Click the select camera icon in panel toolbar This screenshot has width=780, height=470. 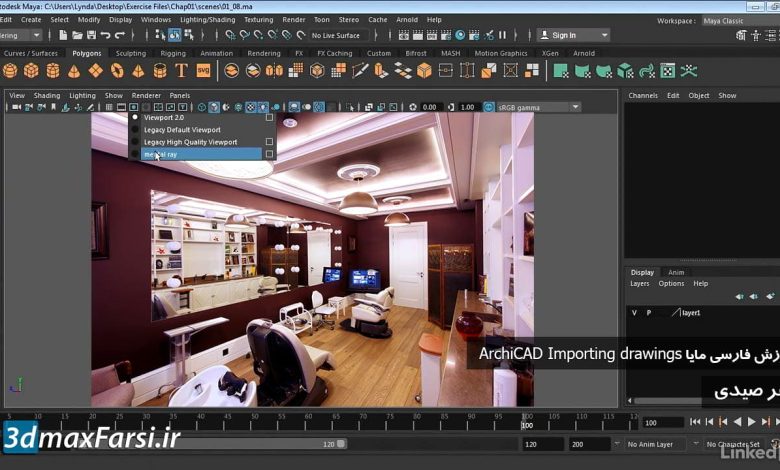click(16, 107)
